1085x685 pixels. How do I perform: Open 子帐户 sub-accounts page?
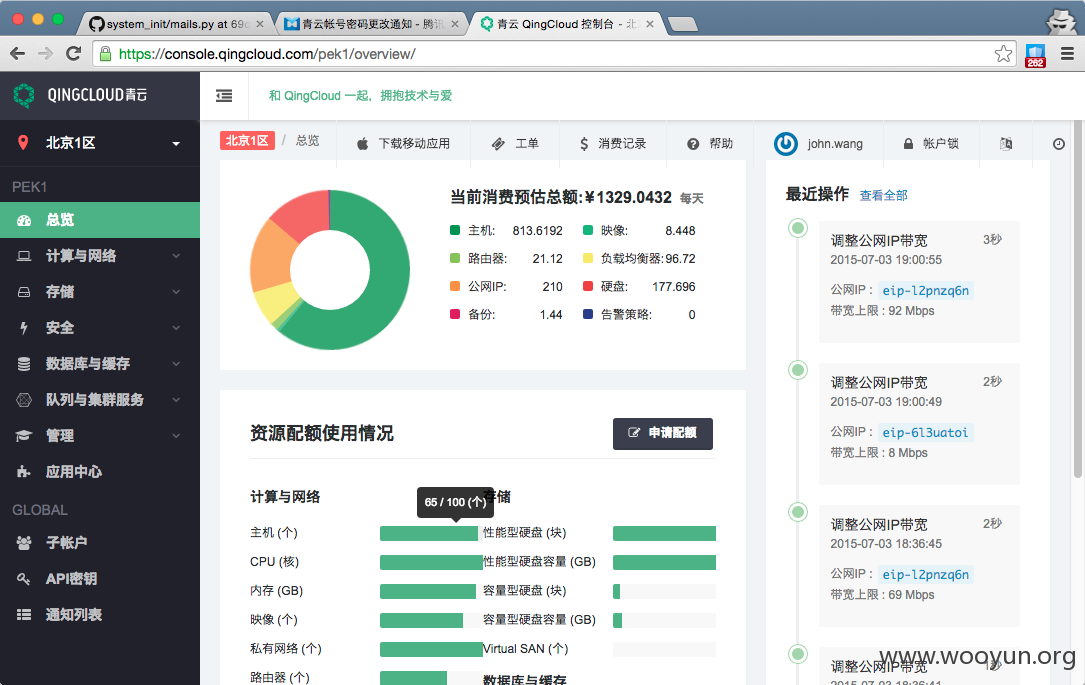[100, 542]
